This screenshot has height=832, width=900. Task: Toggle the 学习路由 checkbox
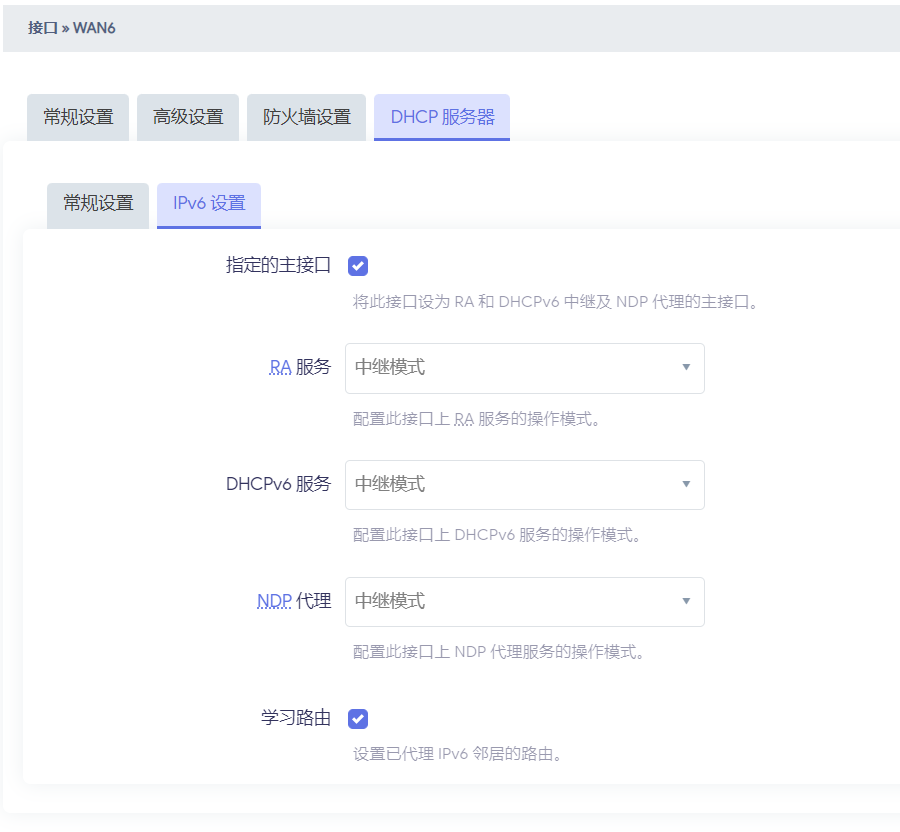(x=358, y=719)
